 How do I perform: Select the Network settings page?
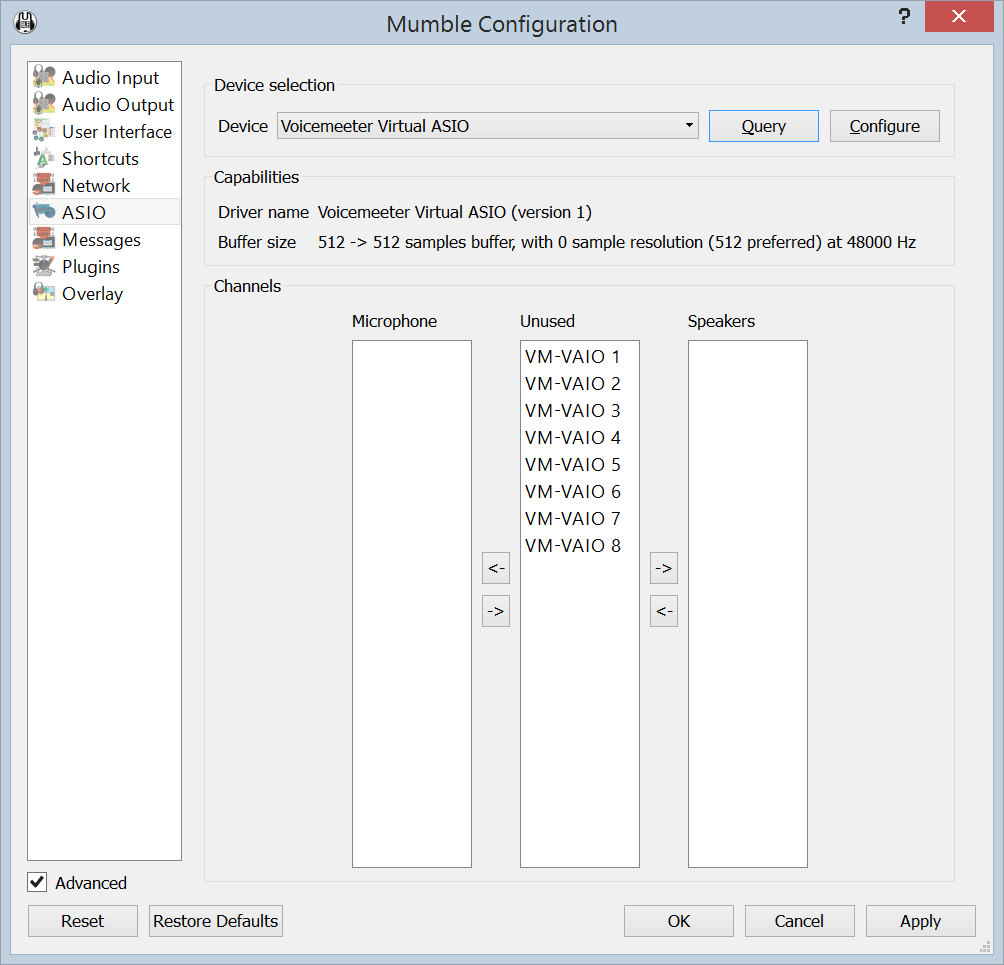click(104, 184)
